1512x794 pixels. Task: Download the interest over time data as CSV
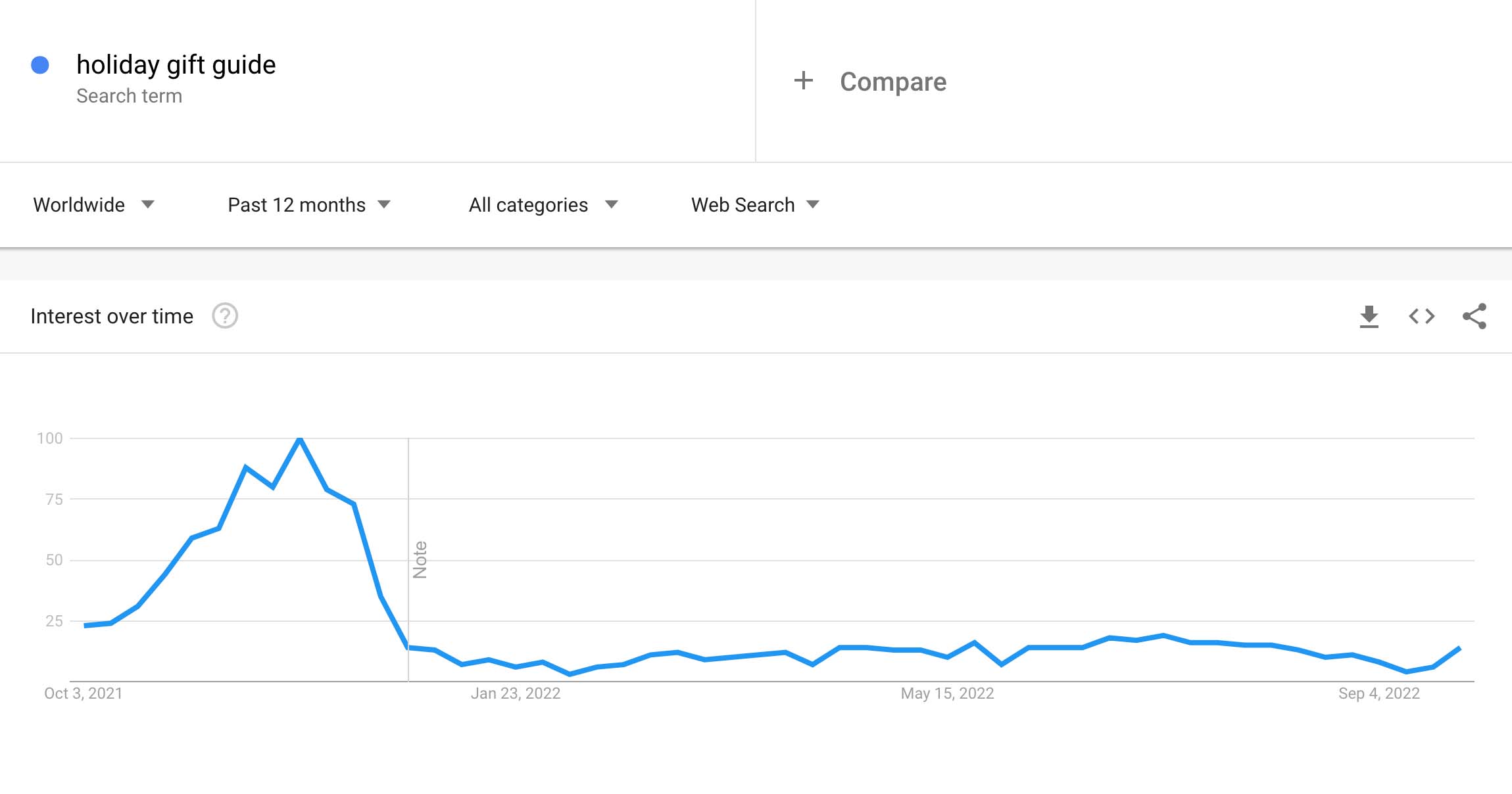(1370, 316)
